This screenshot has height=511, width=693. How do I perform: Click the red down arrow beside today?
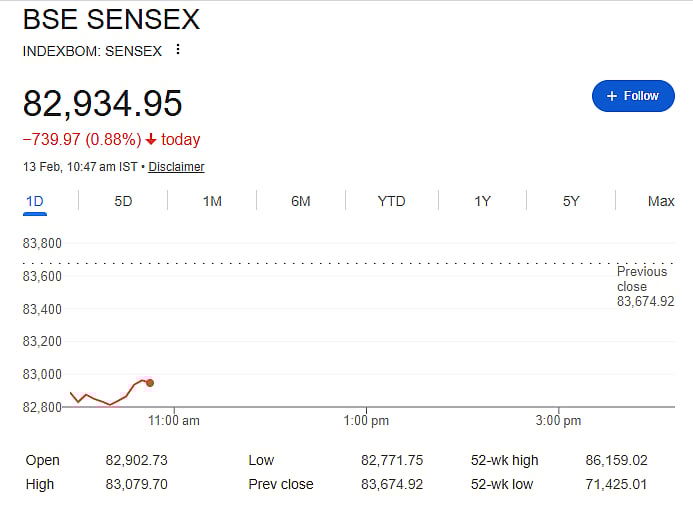[x=151, y=140]
